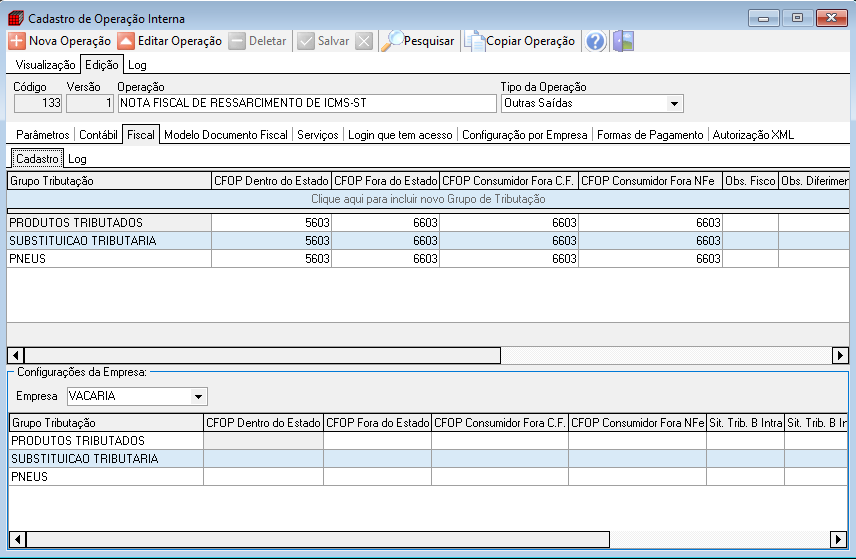The image size is (856, 560).
Task: Select the Edição tab
Action: (x=102, y=64)
